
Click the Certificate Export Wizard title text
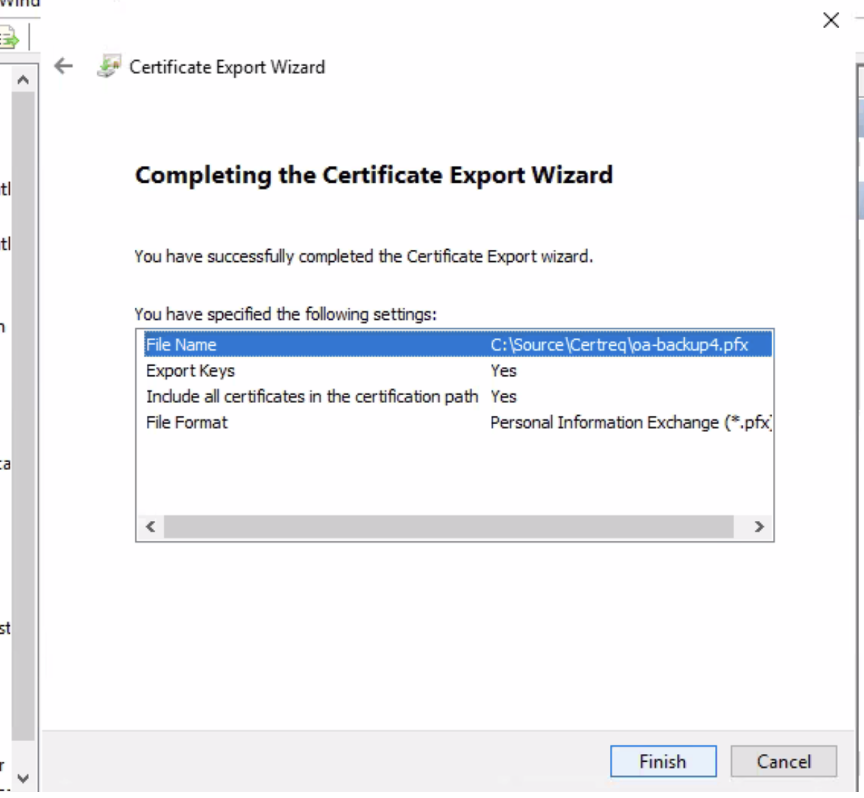[227, 67]
